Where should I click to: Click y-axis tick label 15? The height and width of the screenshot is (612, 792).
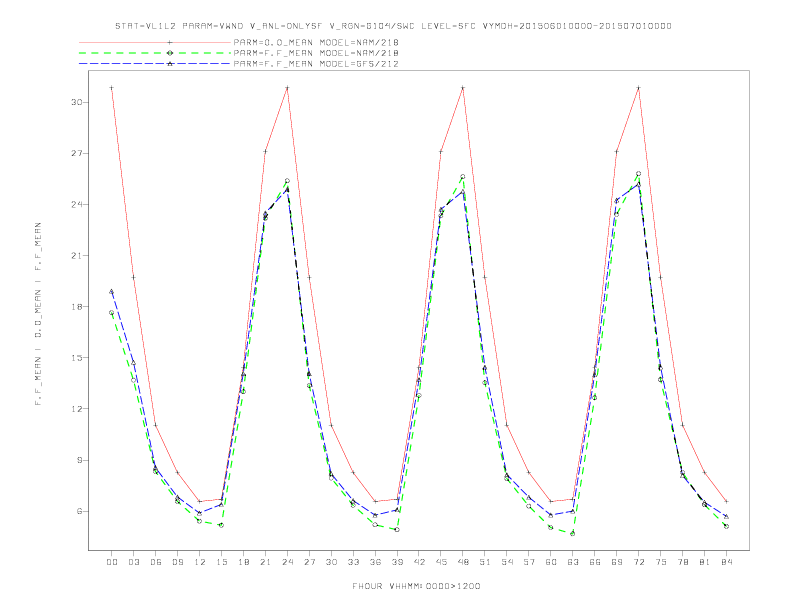tap(76, 358)
